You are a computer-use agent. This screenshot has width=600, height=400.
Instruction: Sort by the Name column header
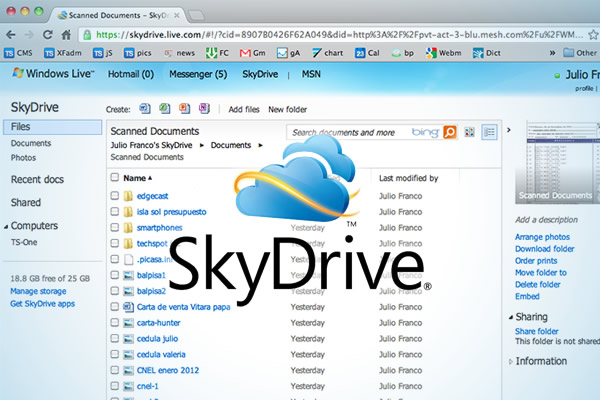[x=137, y=178]
